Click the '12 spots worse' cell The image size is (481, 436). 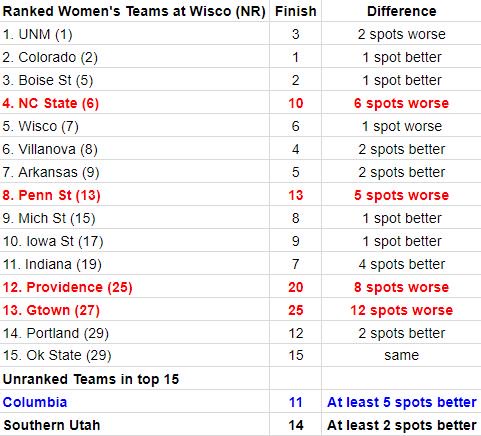click(x=401, y=310)
